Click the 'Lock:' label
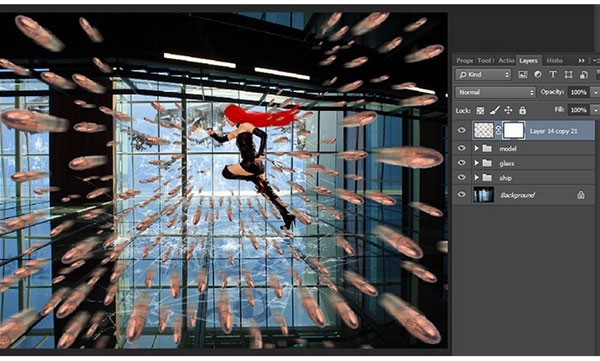This screenshot has height=361, width=600. click(463, 111)
